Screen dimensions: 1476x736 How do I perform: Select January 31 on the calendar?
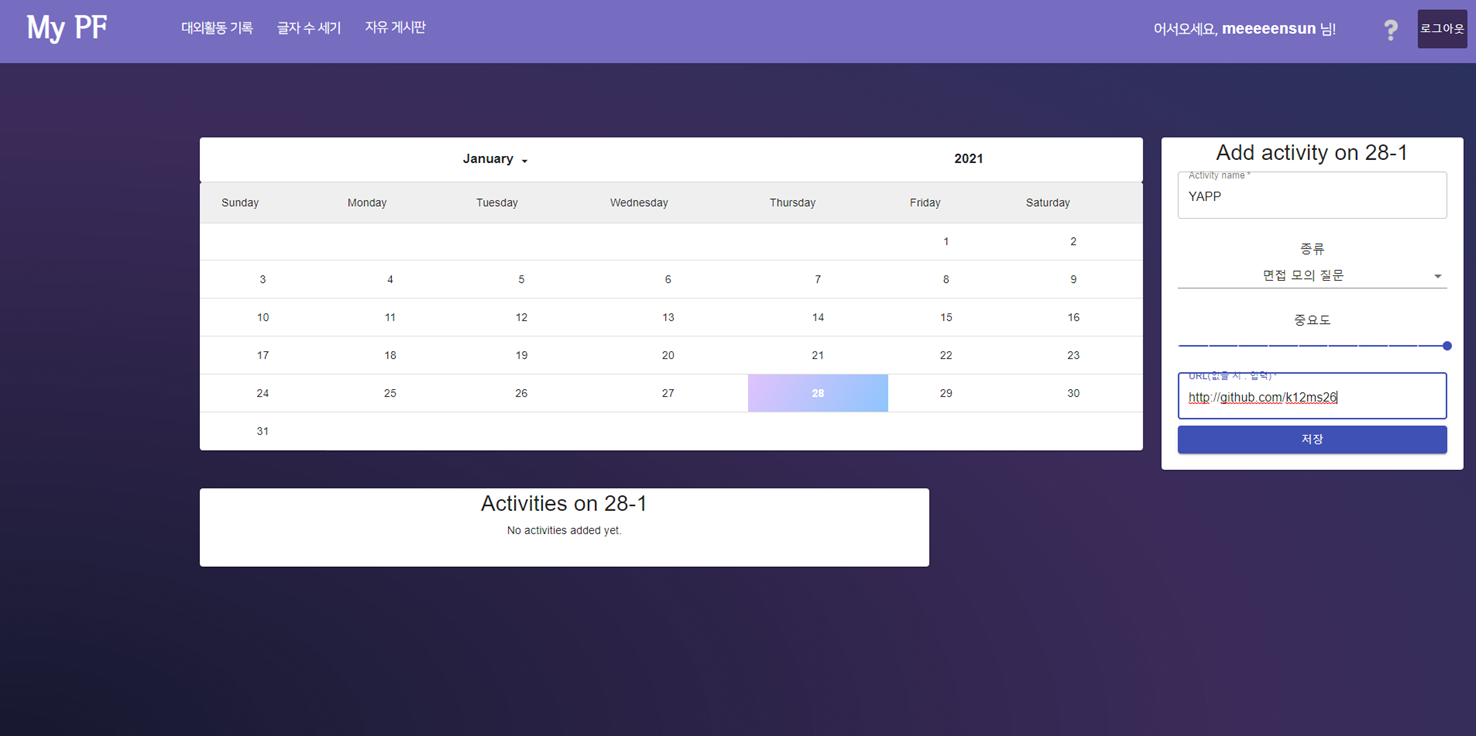262,431
